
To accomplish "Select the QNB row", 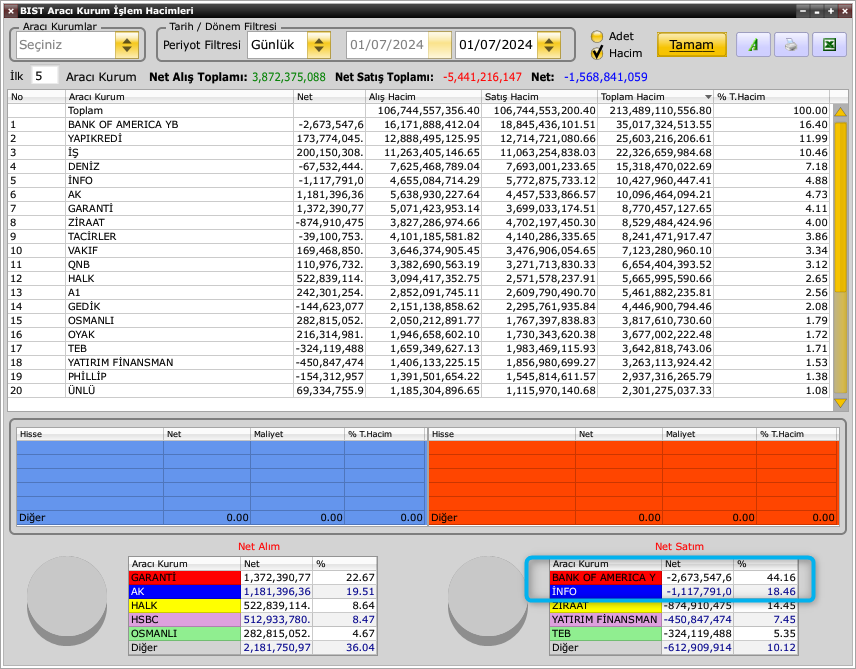I will pos(419,265).
